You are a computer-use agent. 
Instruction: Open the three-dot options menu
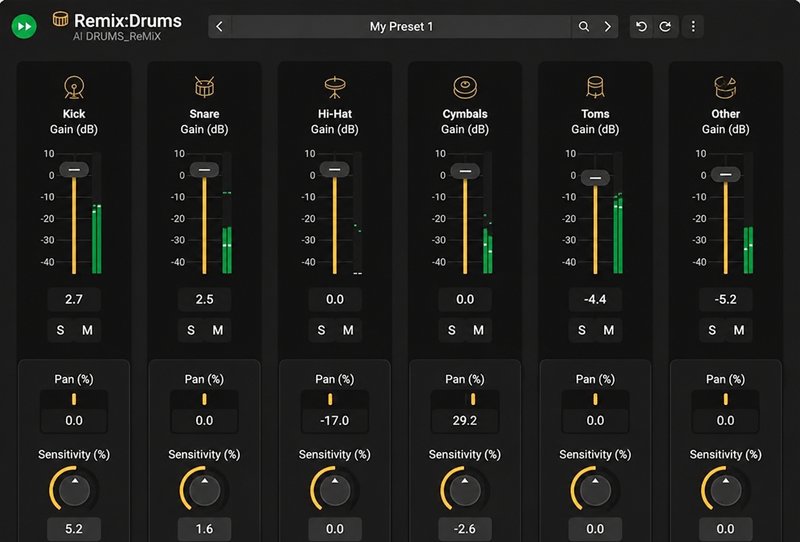coord(693,27)
